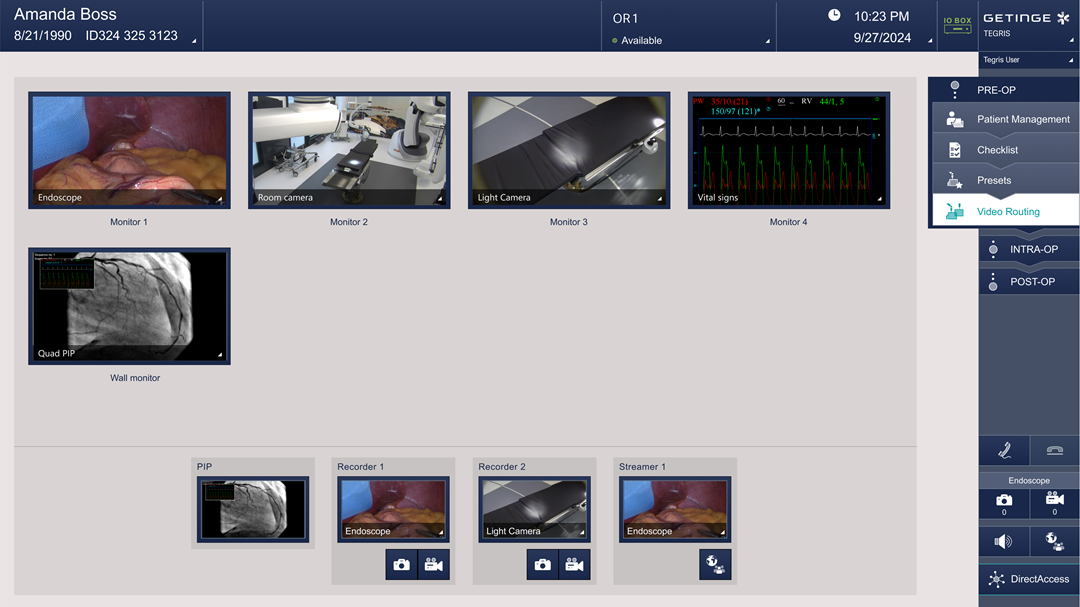This screenshot has width=1080, height=607.
Task: Select Checklist in the PRE-OP menu
Action: tap(1006, 150)
